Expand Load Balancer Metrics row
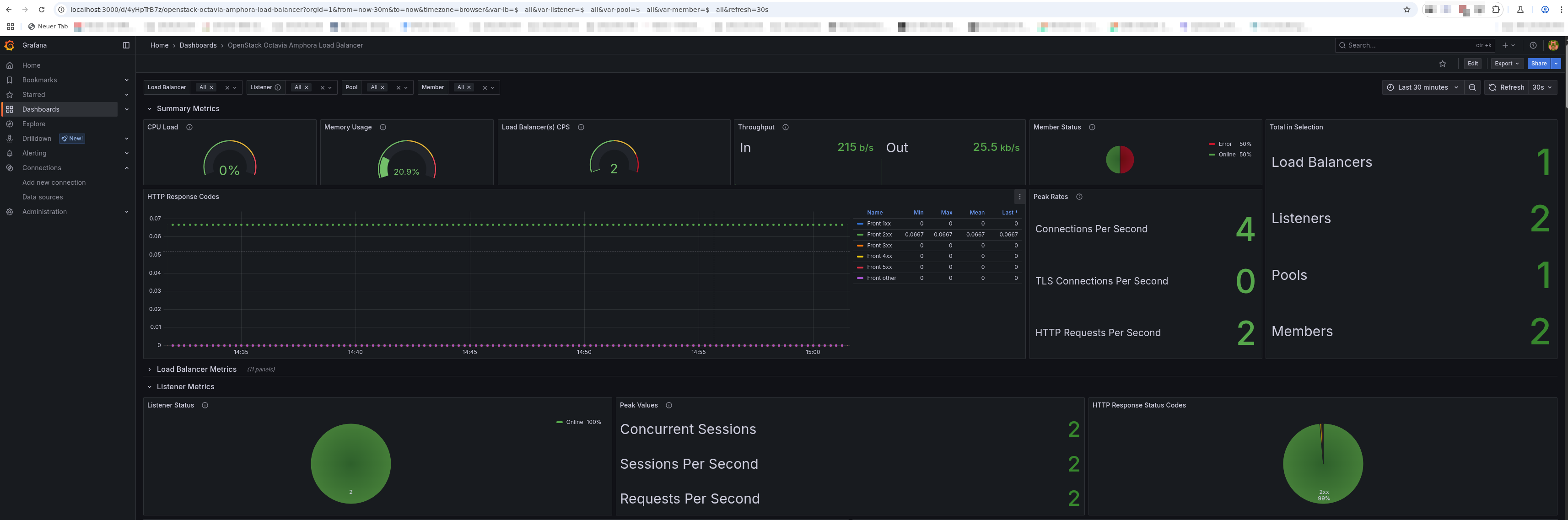 (196, 370)
